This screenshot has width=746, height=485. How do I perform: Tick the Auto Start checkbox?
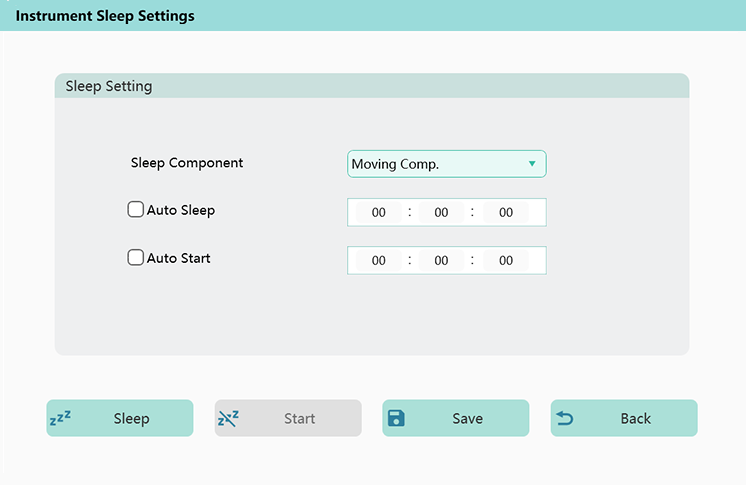(136, 258)
